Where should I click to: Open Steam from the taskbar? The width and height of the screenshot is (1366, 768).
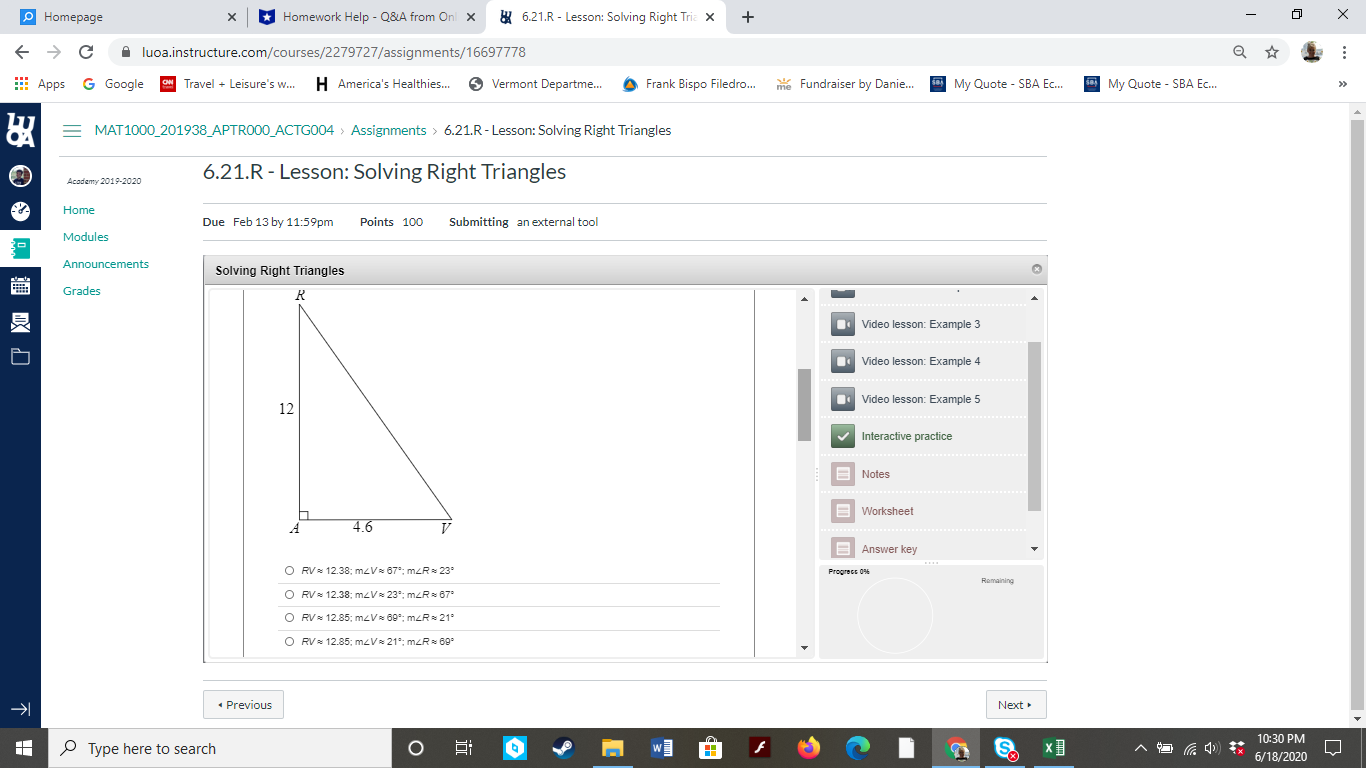(x=563, y=748)
